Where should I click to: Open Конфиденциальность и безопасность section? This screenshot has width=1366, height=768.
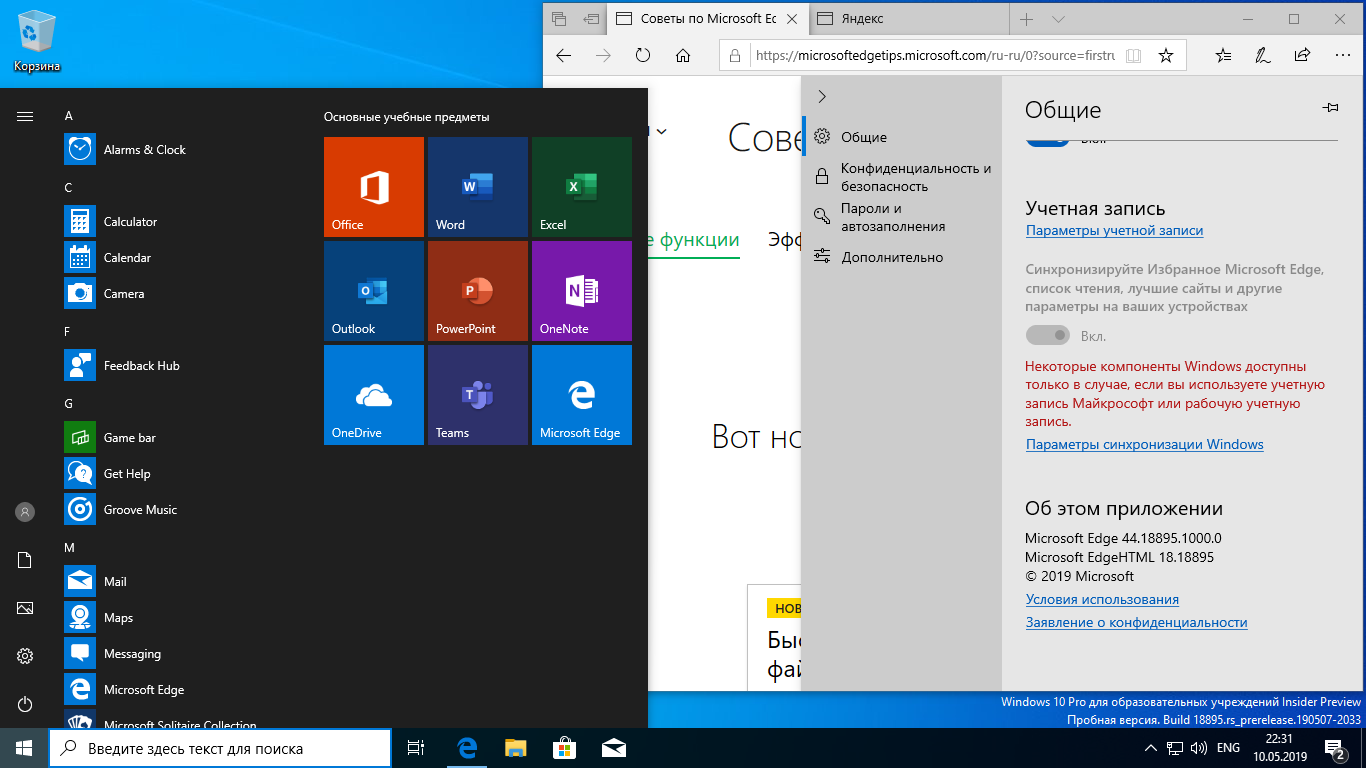click(x=902, y=177)
